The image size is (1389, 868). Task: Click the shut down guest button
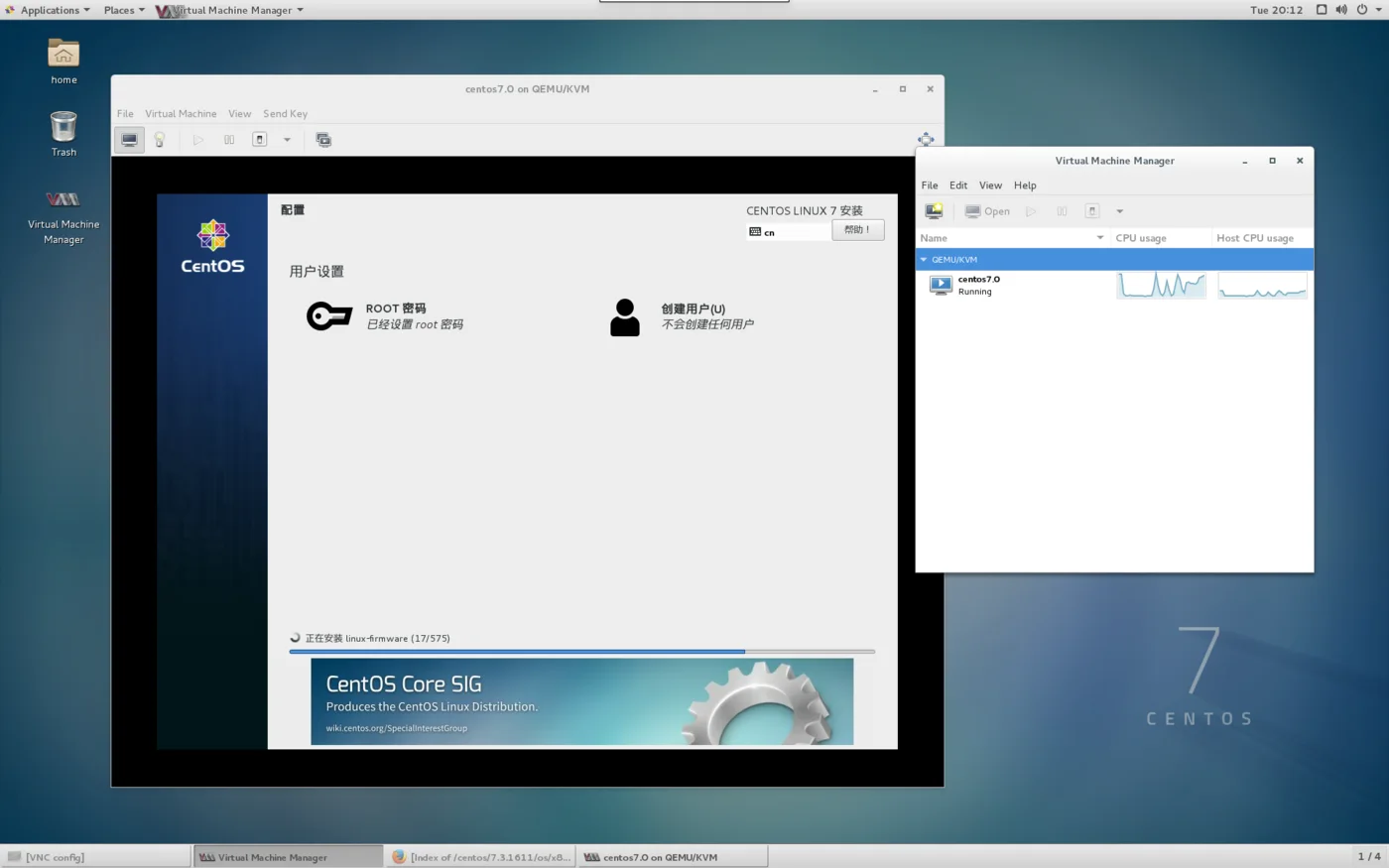click(260, 140)
